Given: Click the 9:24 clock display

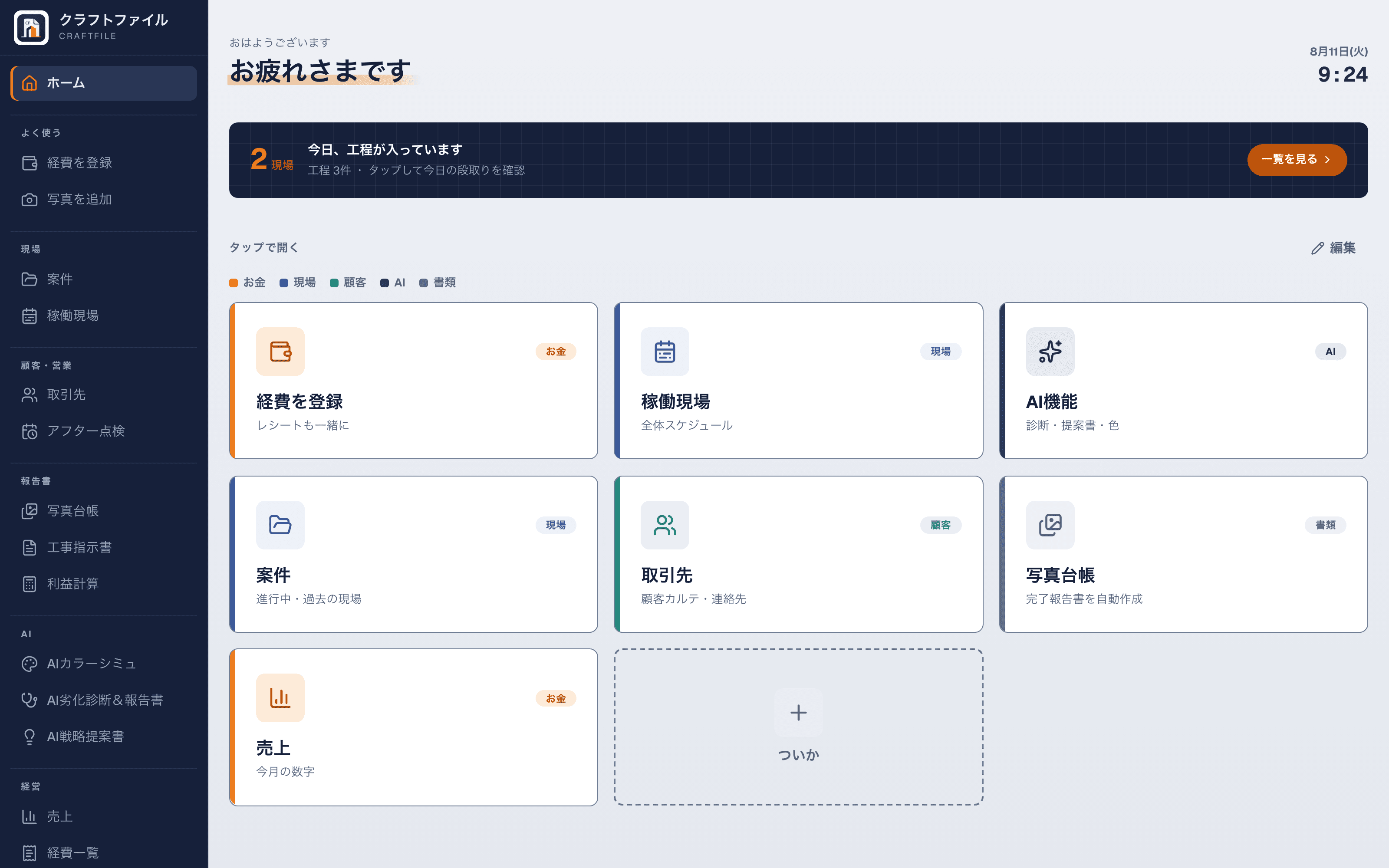Looking at the screenshot, I should [x=1343, y=75].
